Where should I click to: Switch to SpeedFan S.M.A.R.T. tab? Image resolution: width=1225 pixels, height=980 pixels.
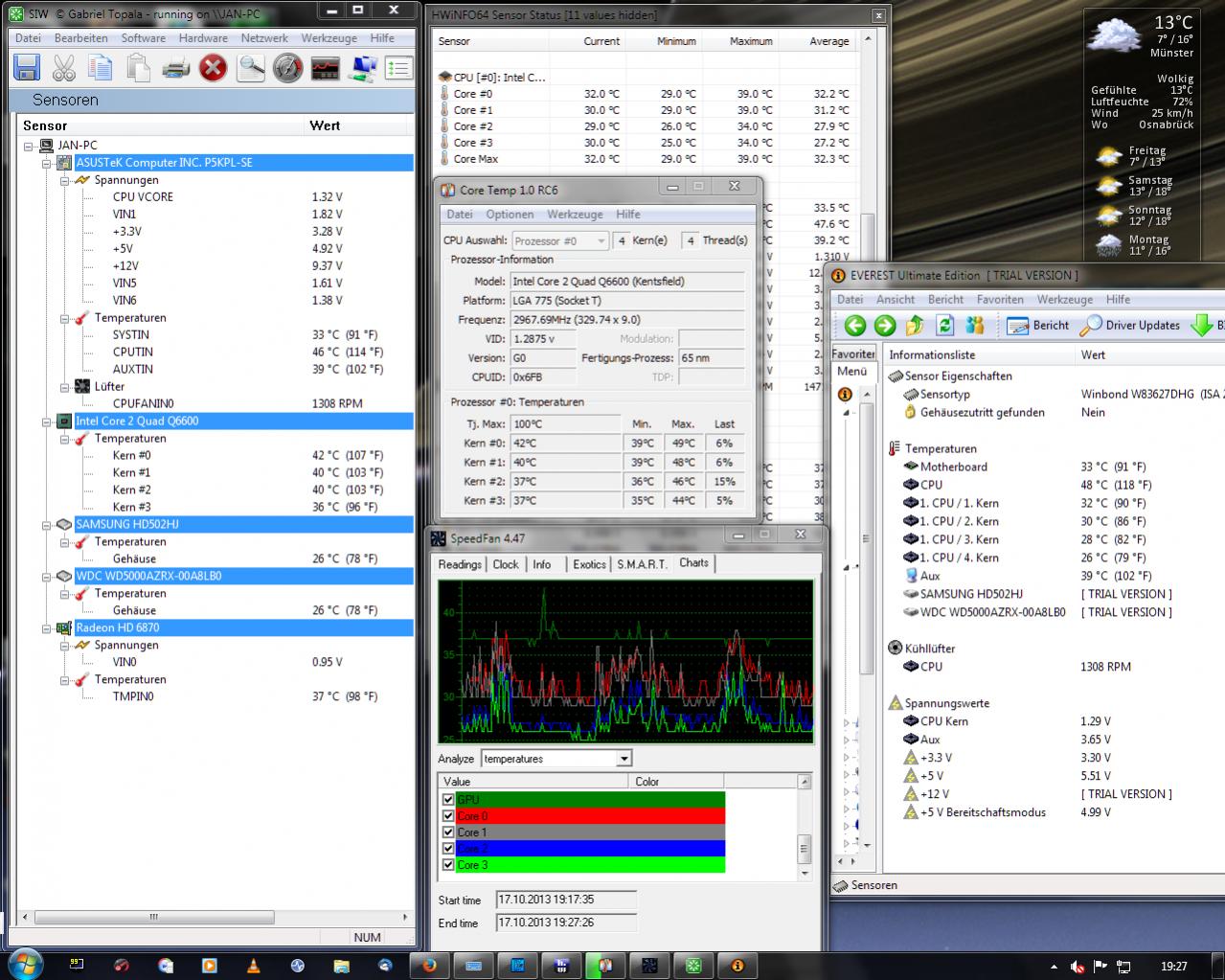[642, 564]
